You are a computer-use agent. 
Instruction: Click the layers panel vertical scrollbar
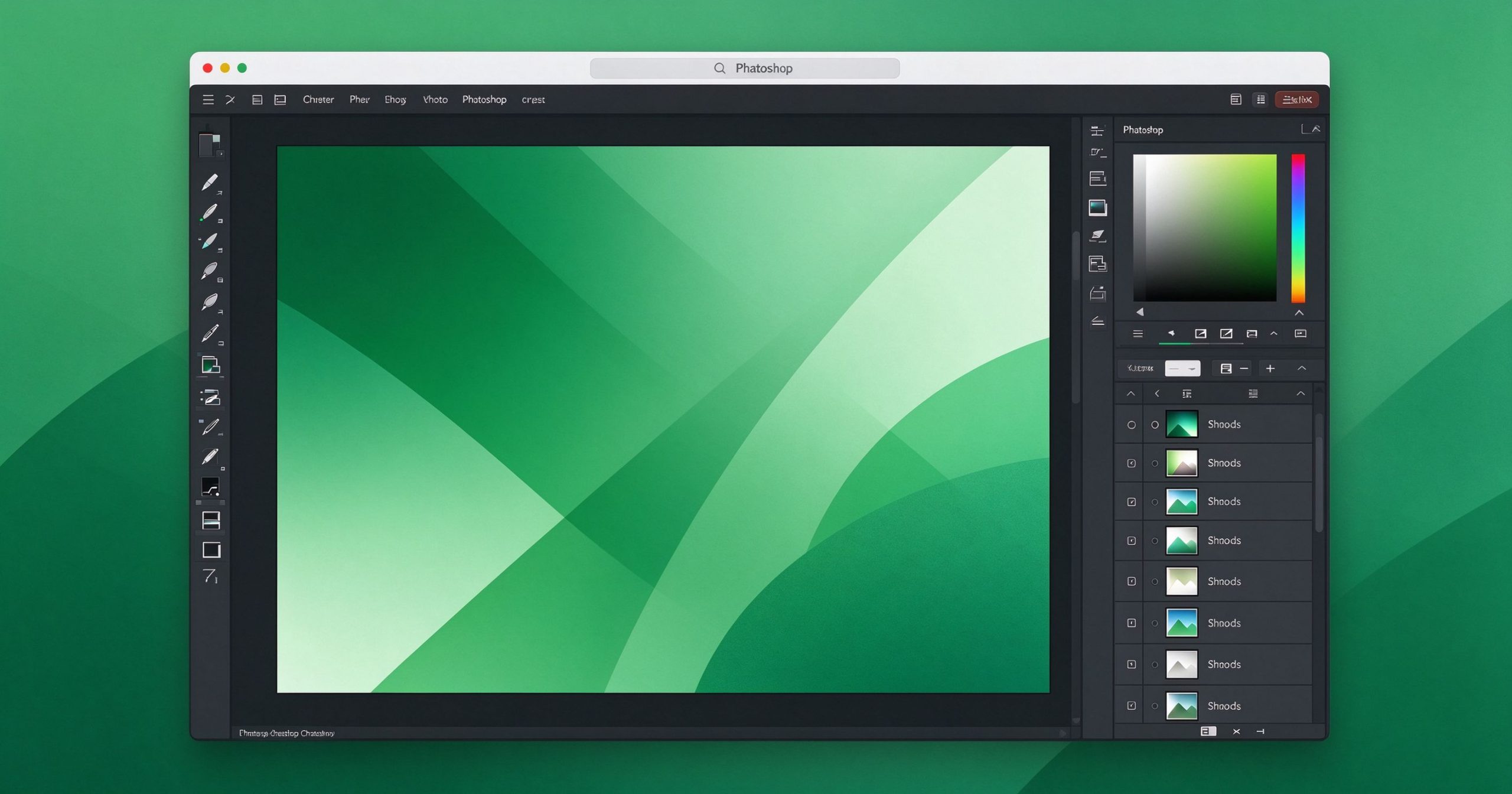point(1319,473)
